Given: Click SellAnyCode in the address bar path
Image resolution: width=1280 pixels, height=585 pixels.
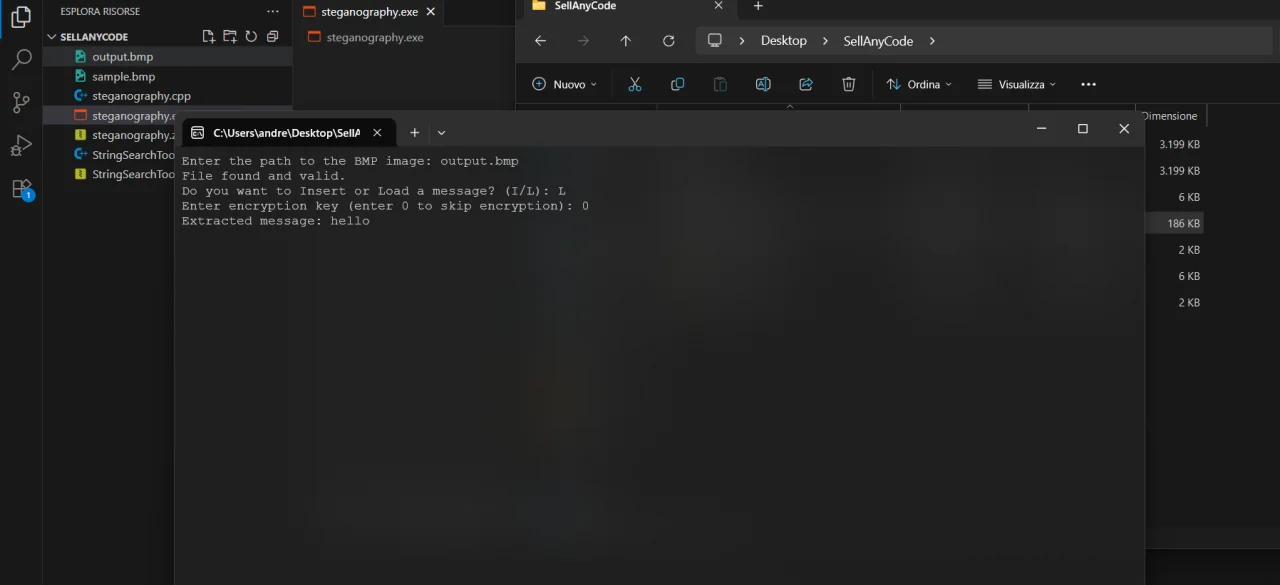Looking at the screenshot, I should (878, 41).
